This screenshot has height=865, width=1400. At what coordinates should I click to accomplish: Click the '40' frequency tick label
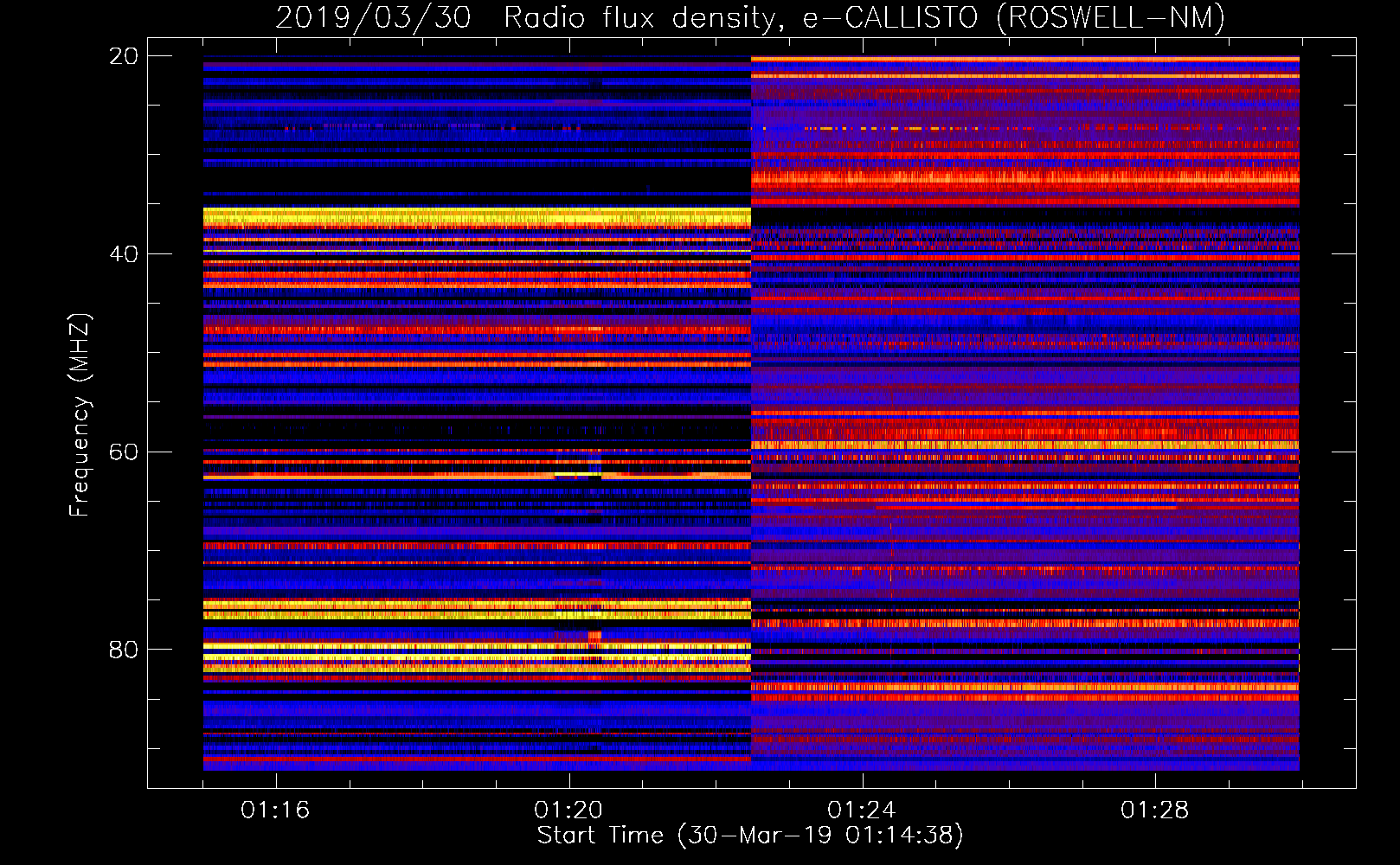click(124, 254)
